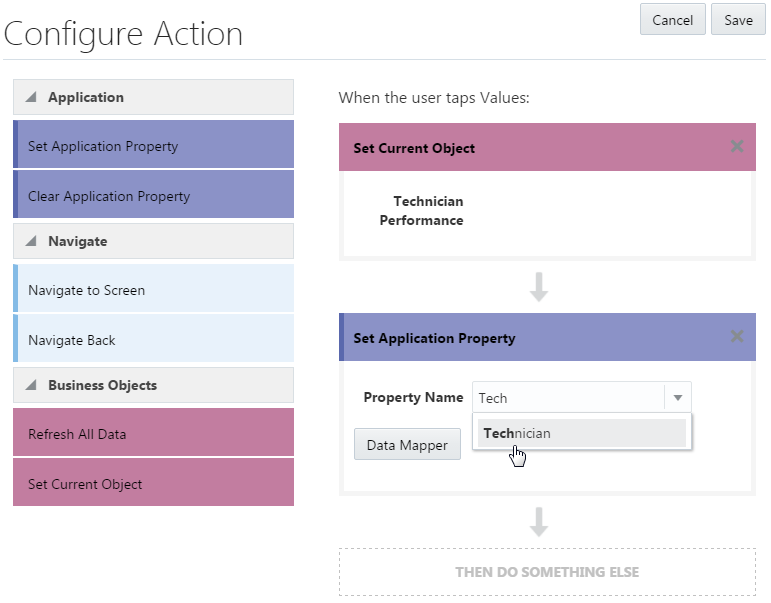Viewport: 771px width, 603px height.
Task: Click the Cancel button
Action: pyautogui.click(x=673, y=20)
